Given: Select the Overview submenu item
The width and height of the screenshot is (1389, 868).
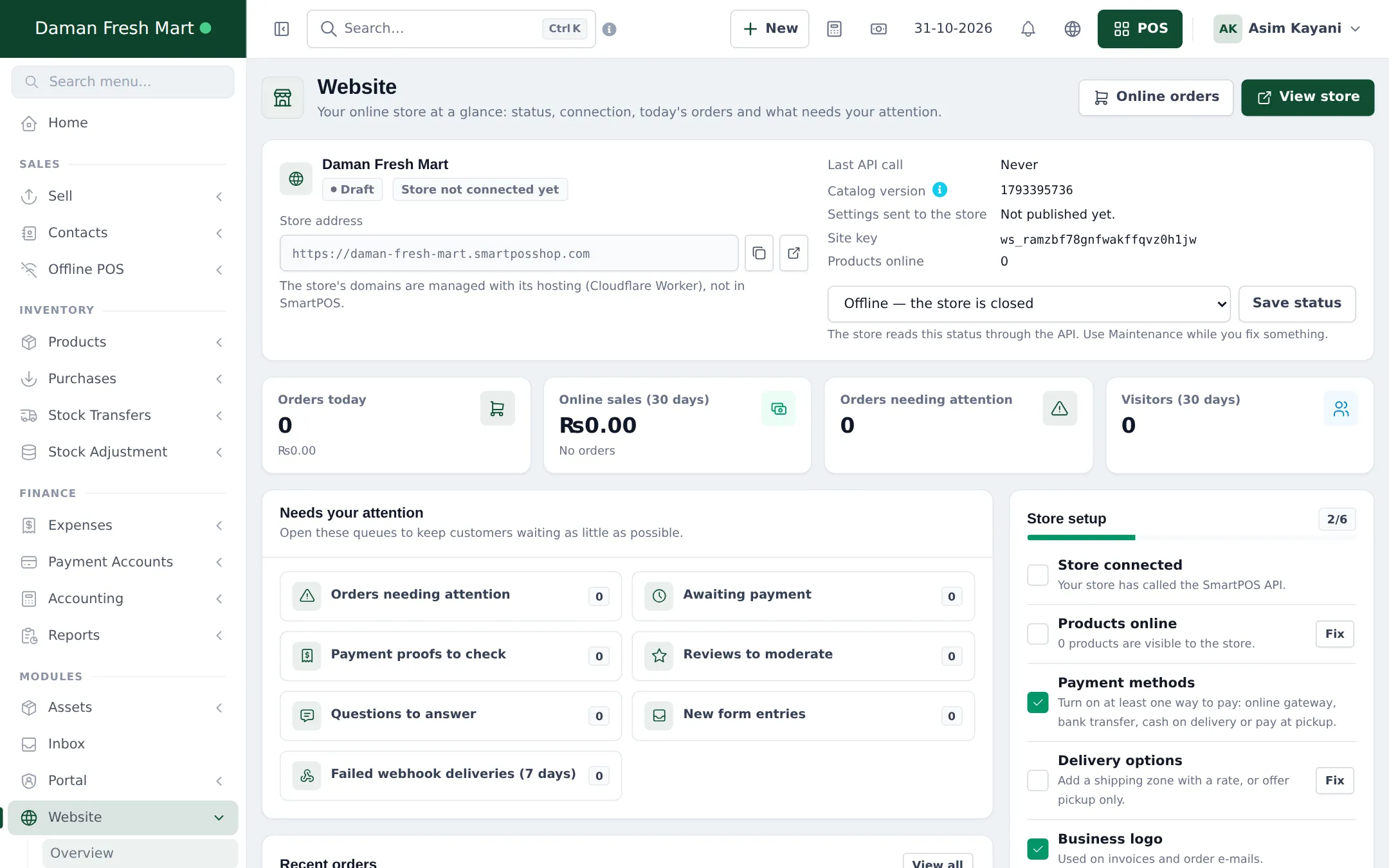Looking at the screenshot, I should point(140,853).
